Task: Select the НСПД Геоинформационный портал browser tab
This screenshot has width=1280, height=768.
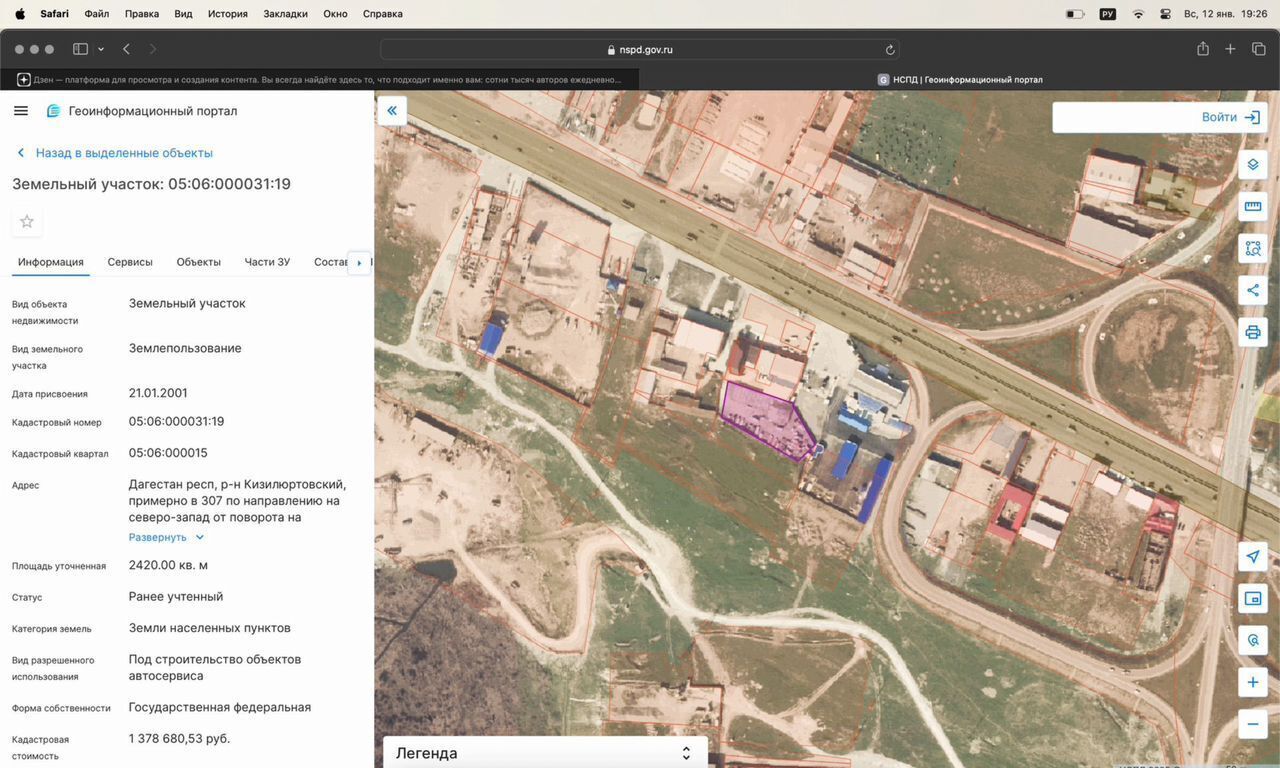Action: [x=959, y=79]
